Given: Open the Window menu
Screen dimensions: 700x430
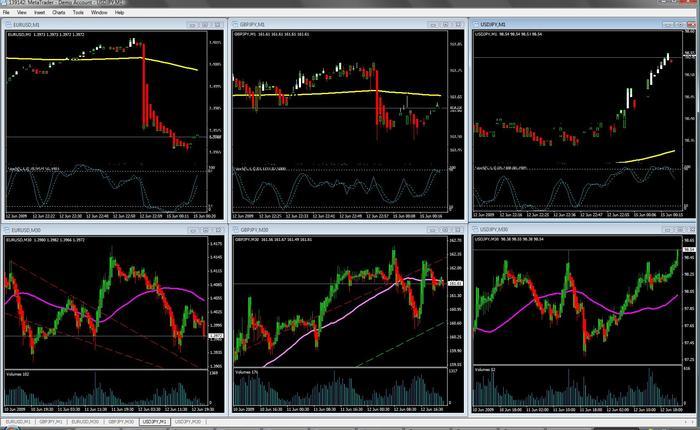Looking at the screenshot, I should click(x=99, y=13).
